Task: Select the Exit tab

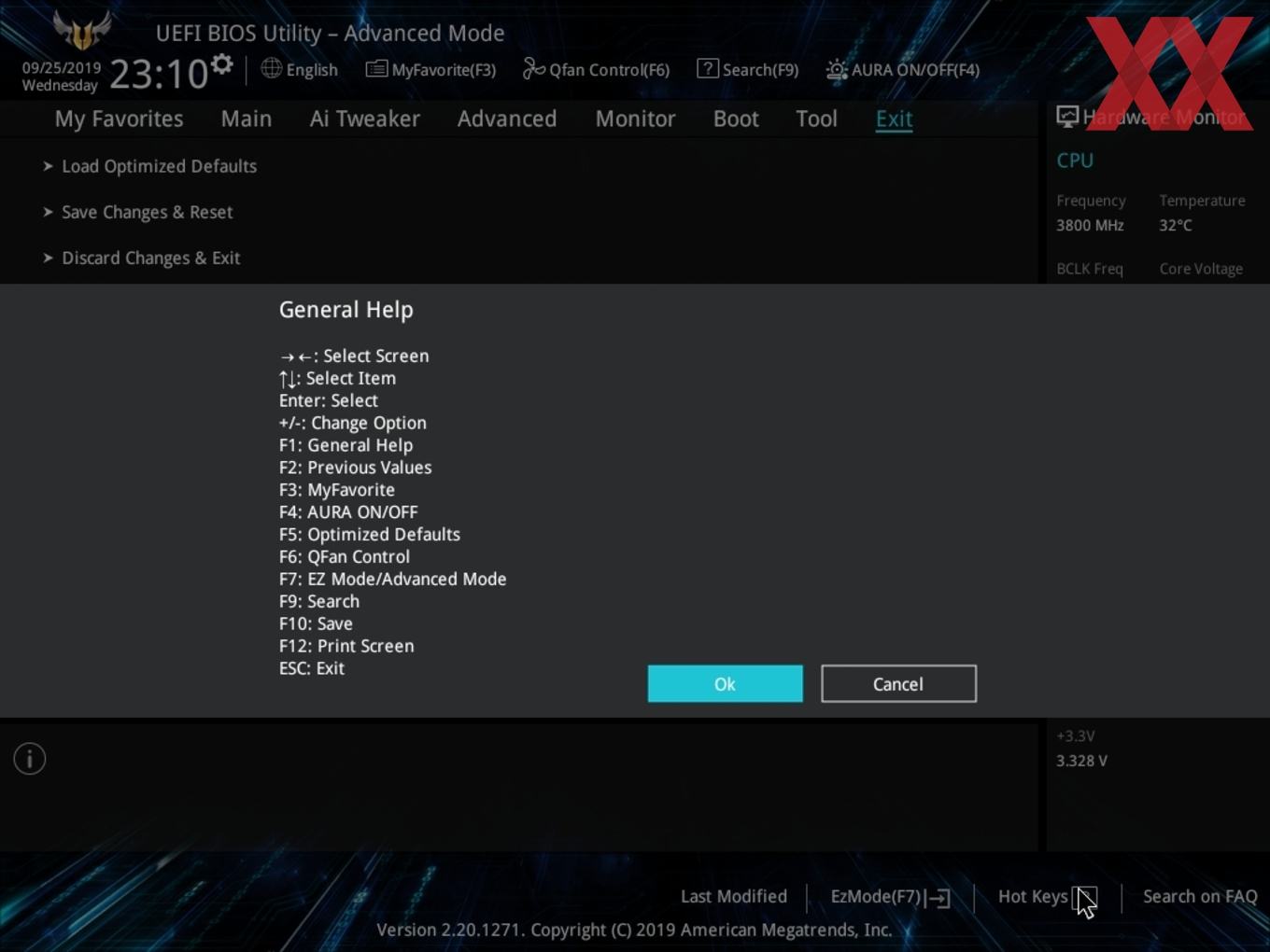Action: [894, 119]
